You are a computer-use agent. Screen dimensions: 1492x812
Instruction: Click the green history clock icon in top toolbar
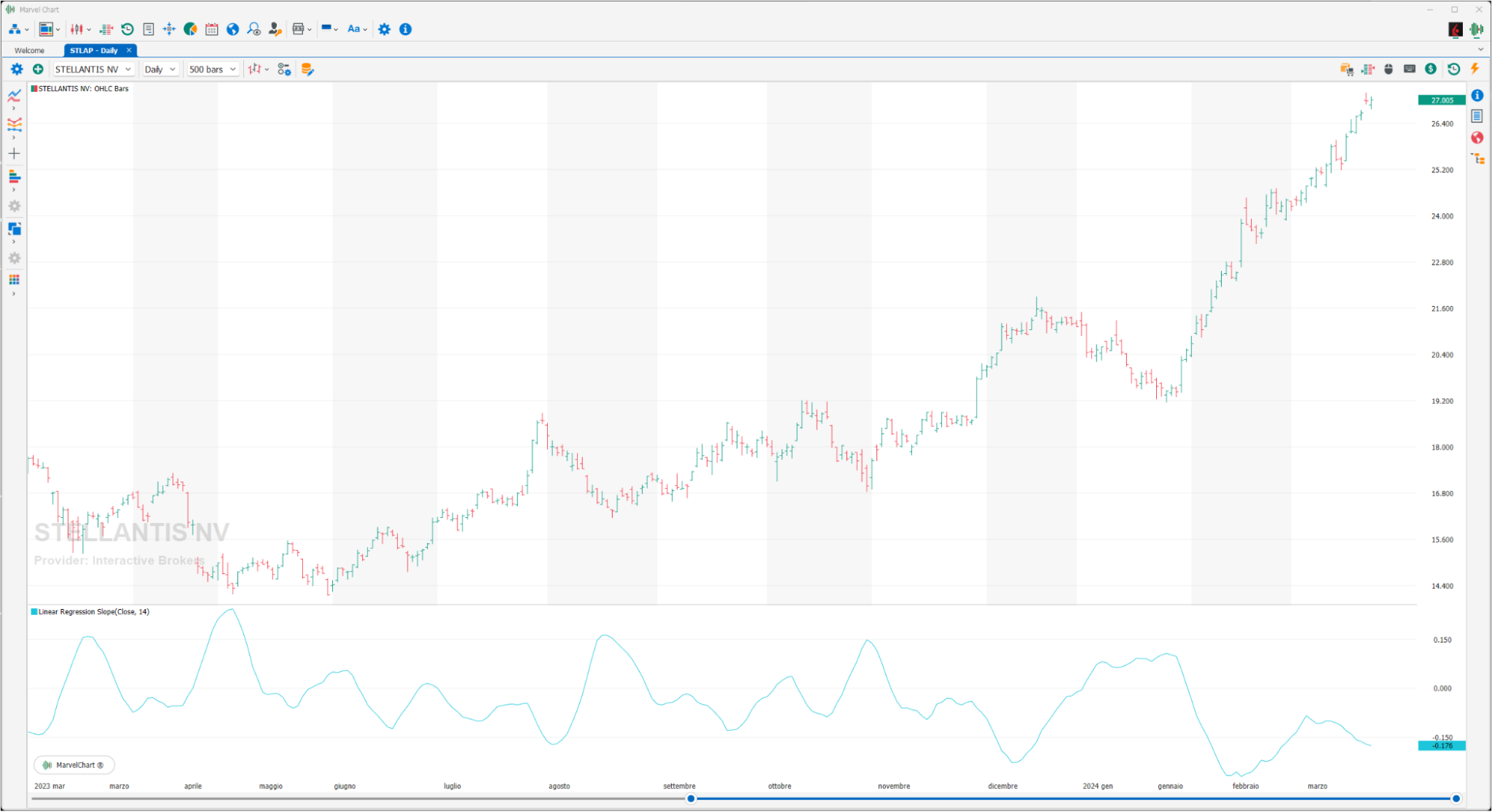[128, 29]
